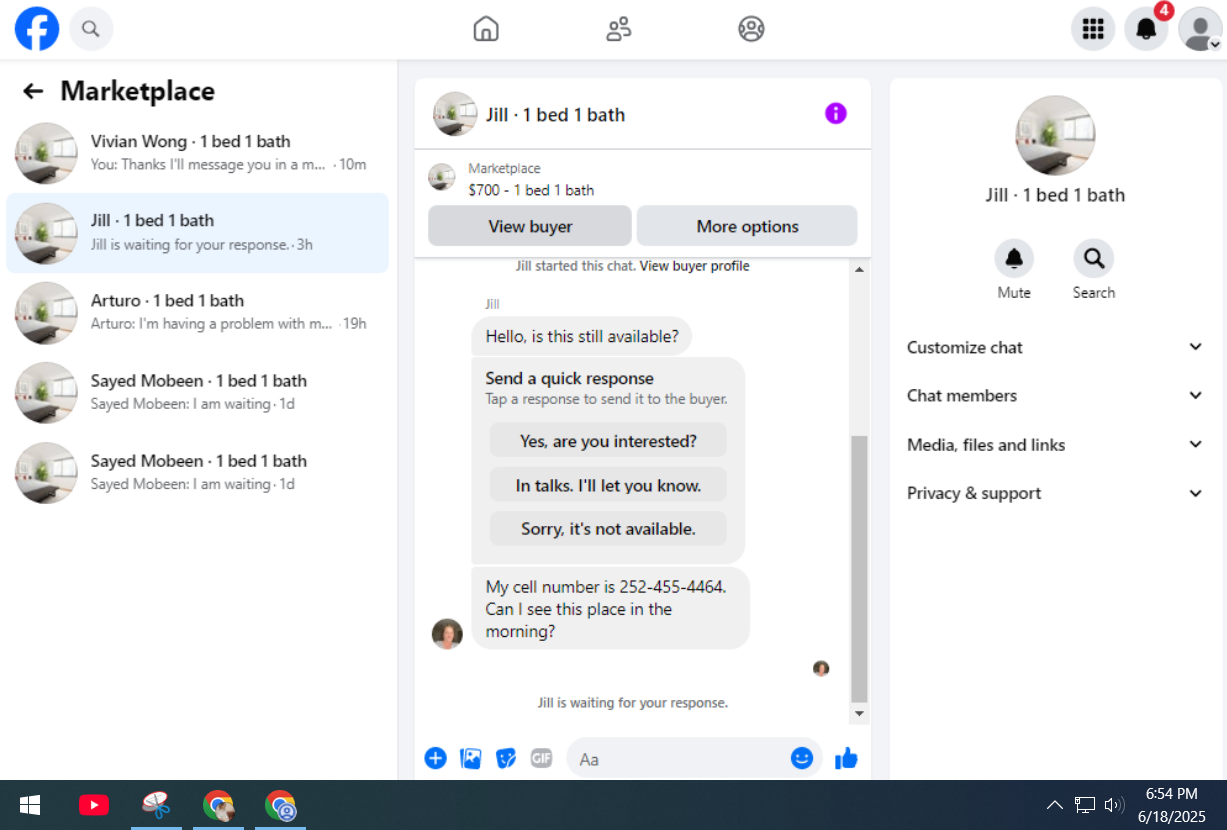Open Jill's avatar next to her message
Viewport: 1227px width, 830px height.
point(447,633)
